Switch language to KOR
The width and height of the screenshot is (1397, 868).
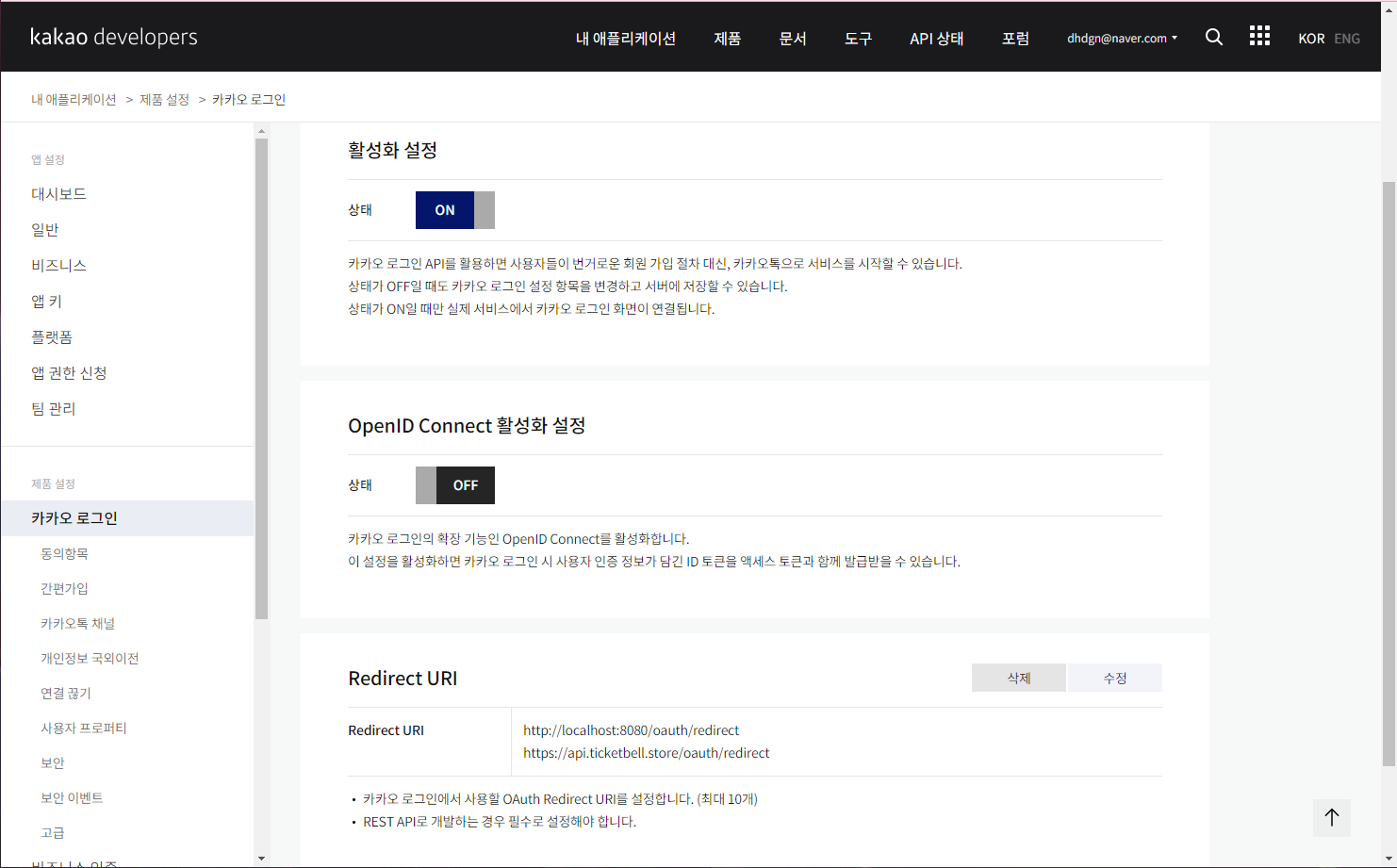pos(1311,39)
